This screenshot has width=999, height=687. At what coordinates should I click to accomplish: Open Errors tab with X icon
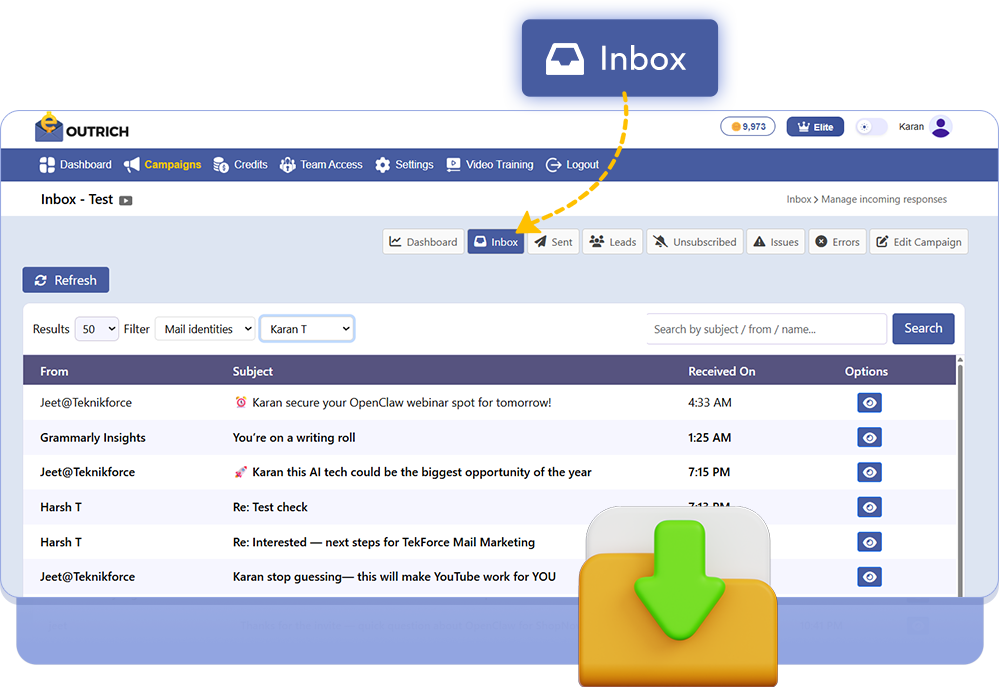click(x=837, y=242)
